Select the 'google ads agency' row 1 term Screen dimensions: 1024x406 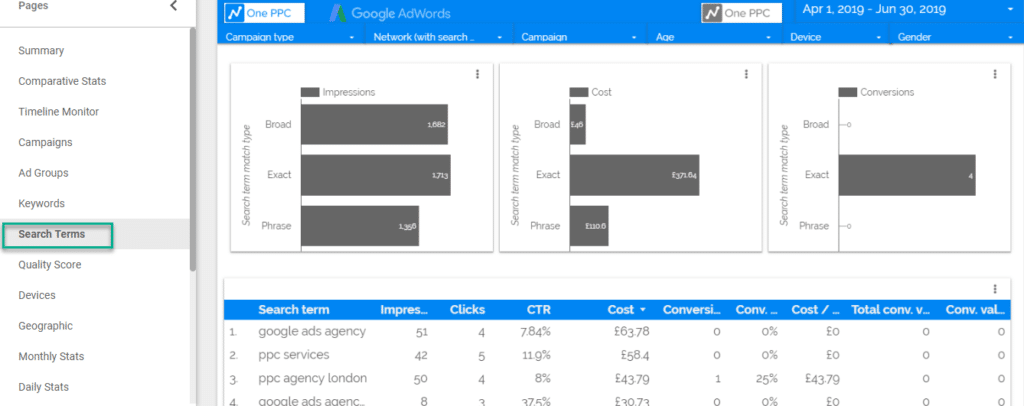click(x=312, y=332)
